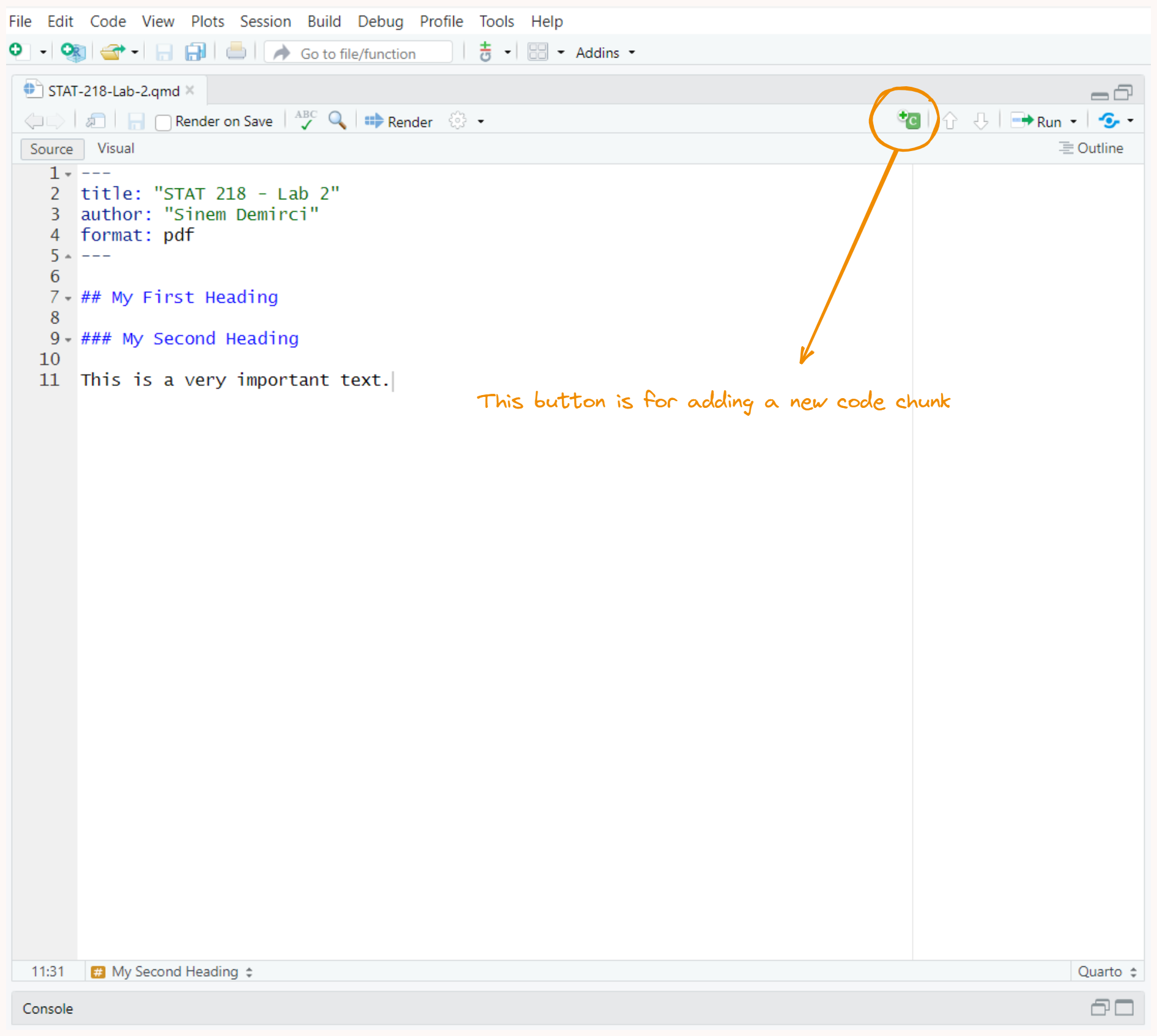Click the Find/Replace magnifier icon
The image size is (1157, 1036).
coord(337,120)
